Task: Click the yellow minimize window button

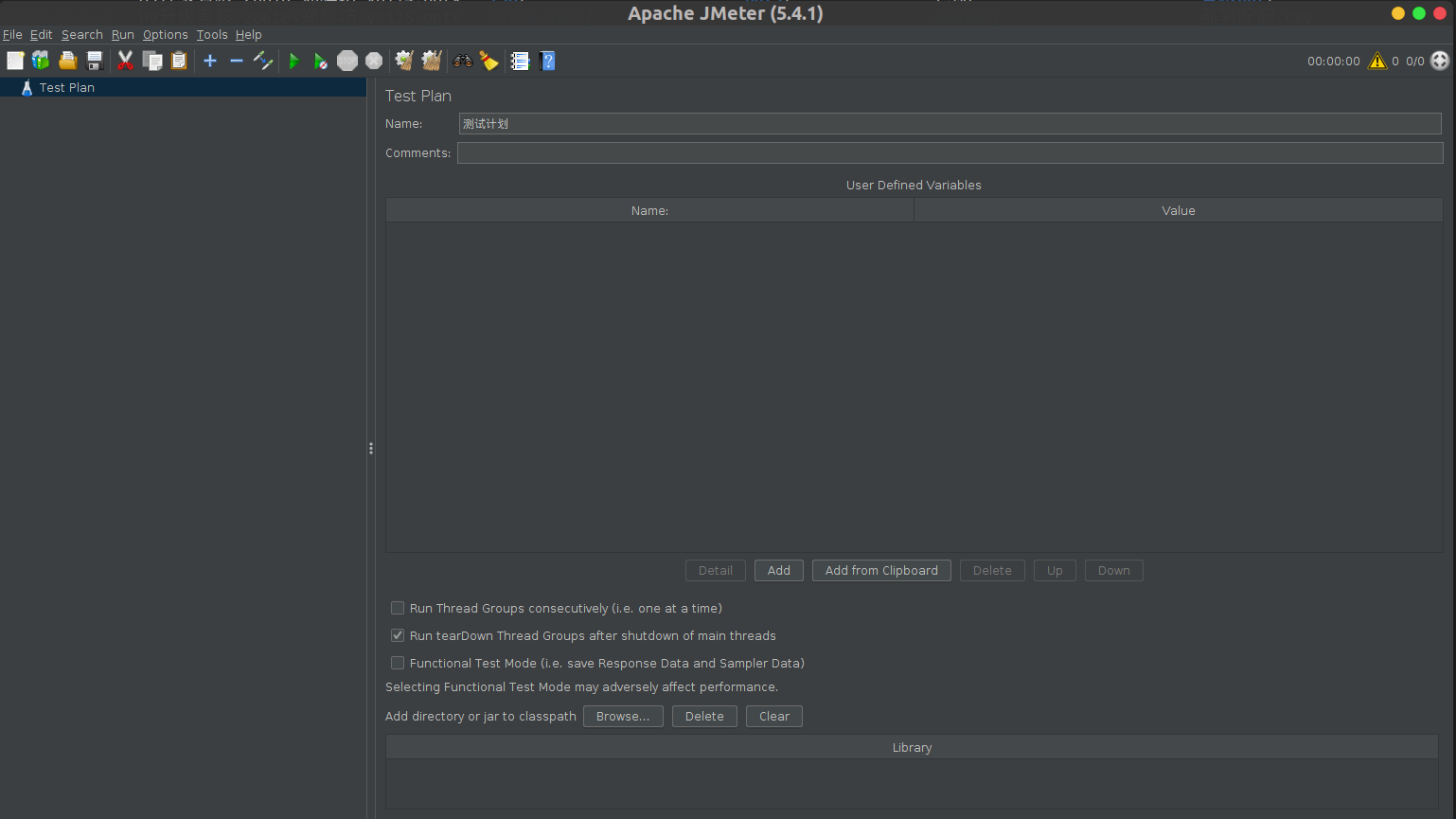Action: 1398,13
